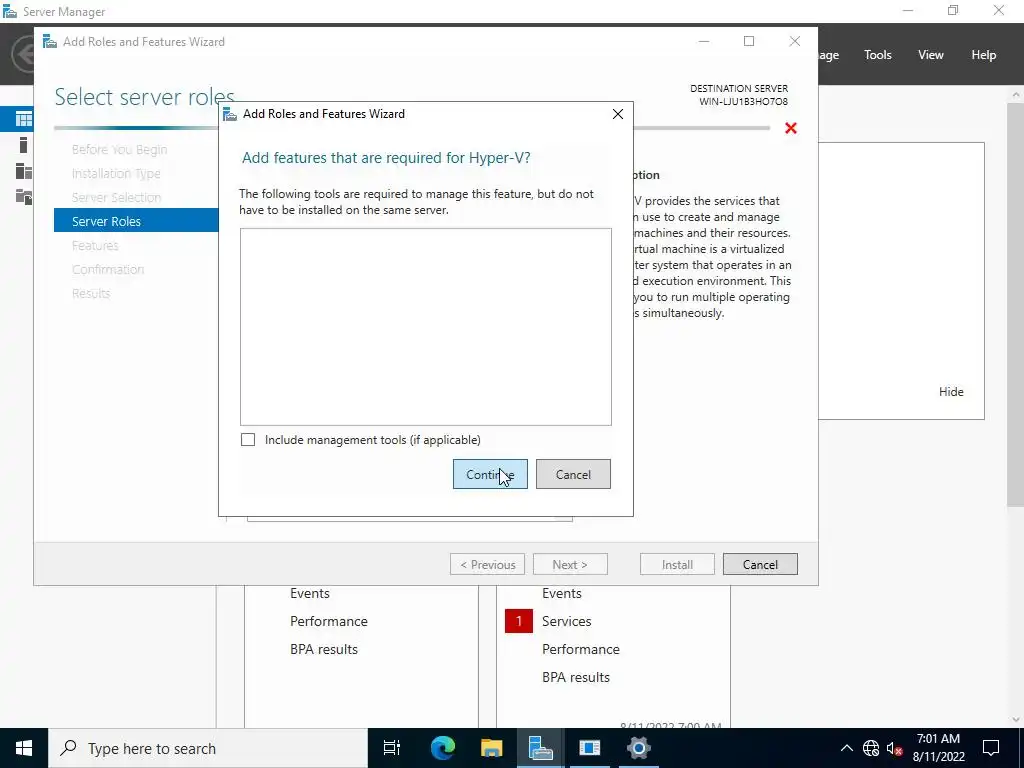Screen dimensions: 1024x768
Task: Open the Help menu in Server Manager
Action: [x=983, y=55]
